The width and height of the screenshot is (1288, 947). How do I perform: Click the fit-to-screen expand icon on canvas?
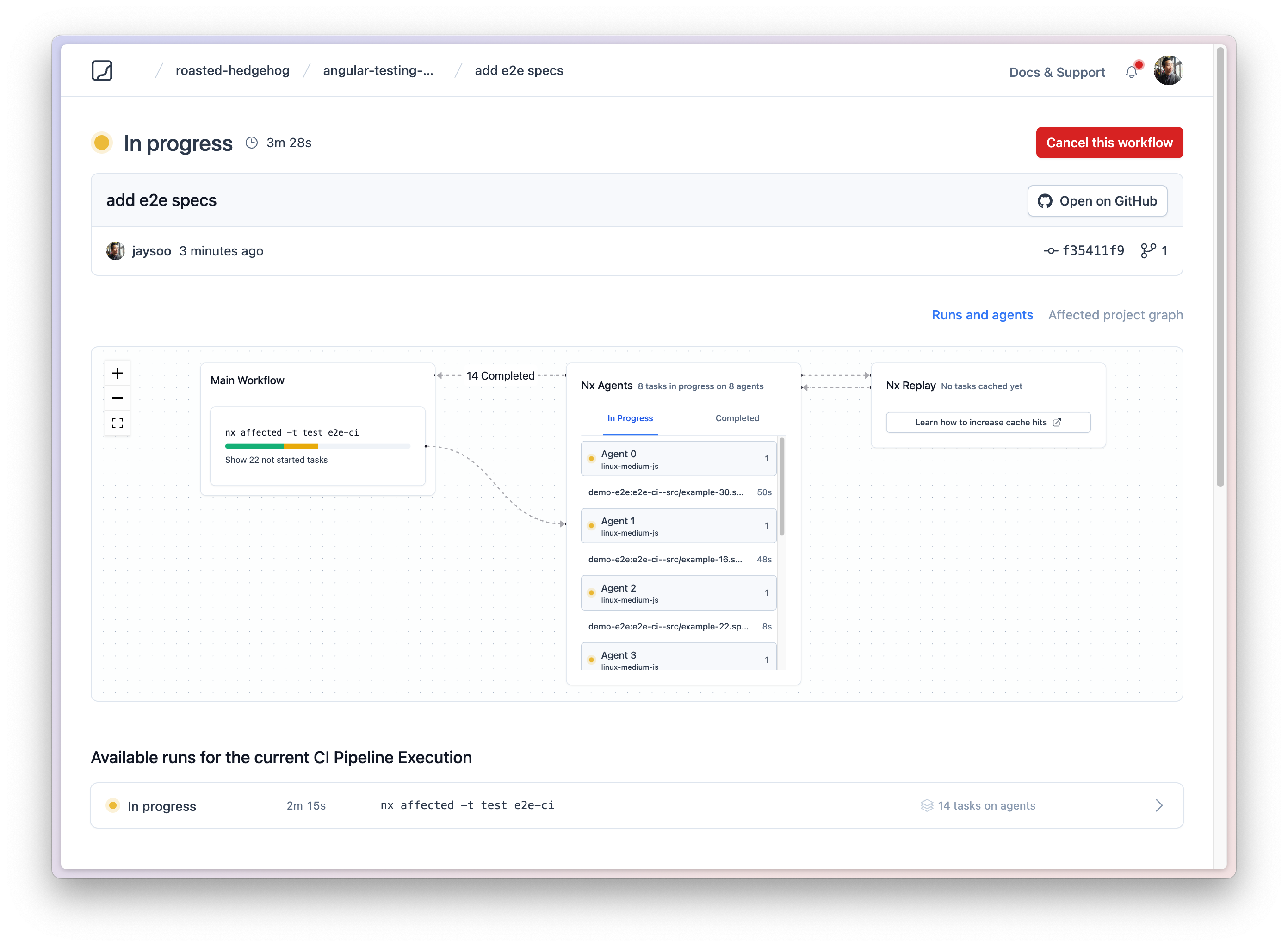[117, 423]
